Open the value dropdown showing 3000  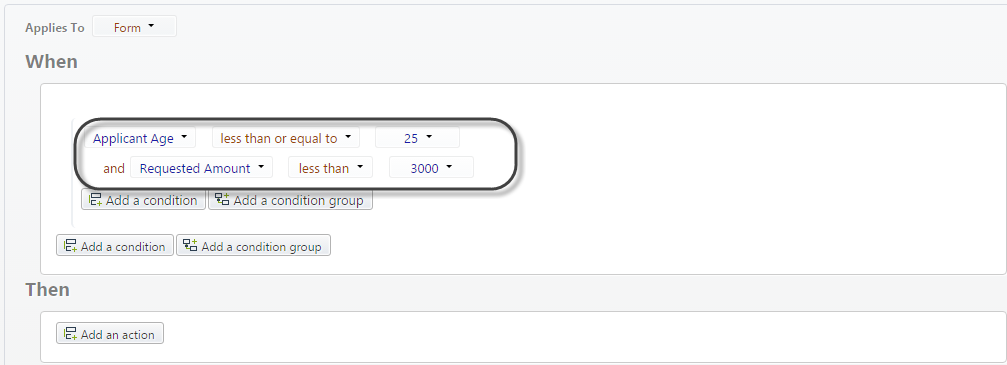[432, 168]
